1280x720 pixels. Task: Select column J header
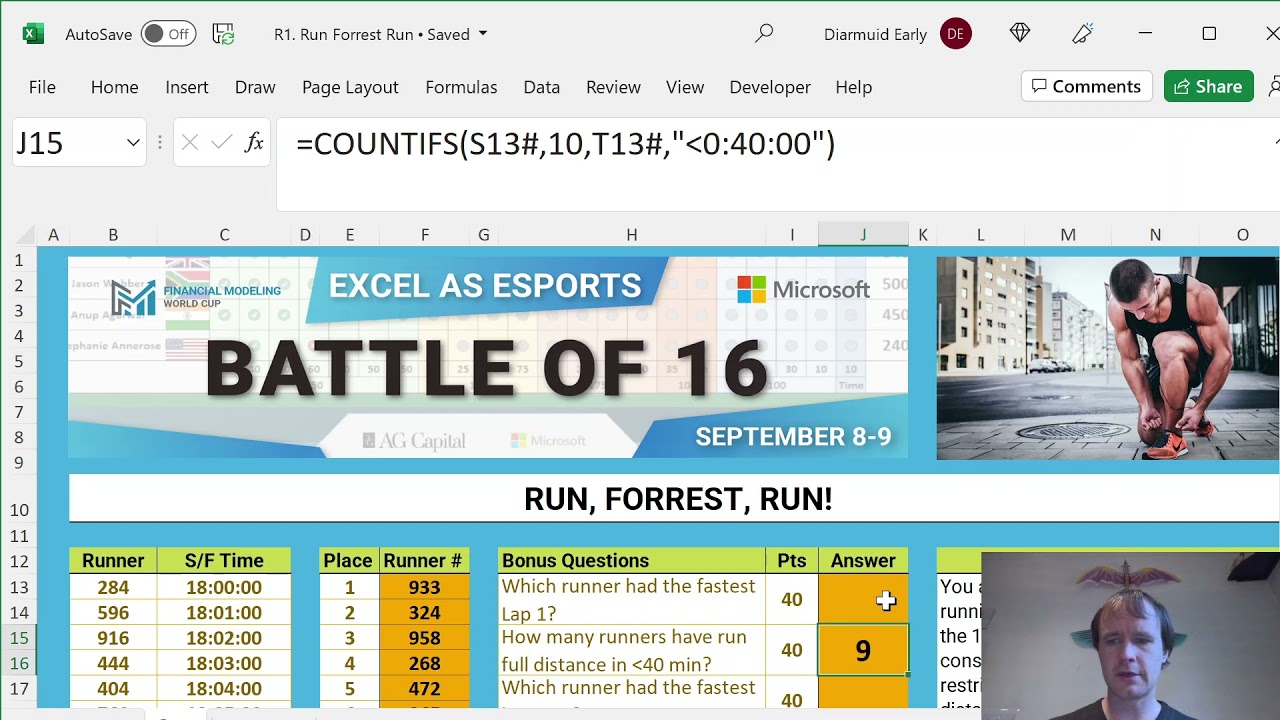863,234
